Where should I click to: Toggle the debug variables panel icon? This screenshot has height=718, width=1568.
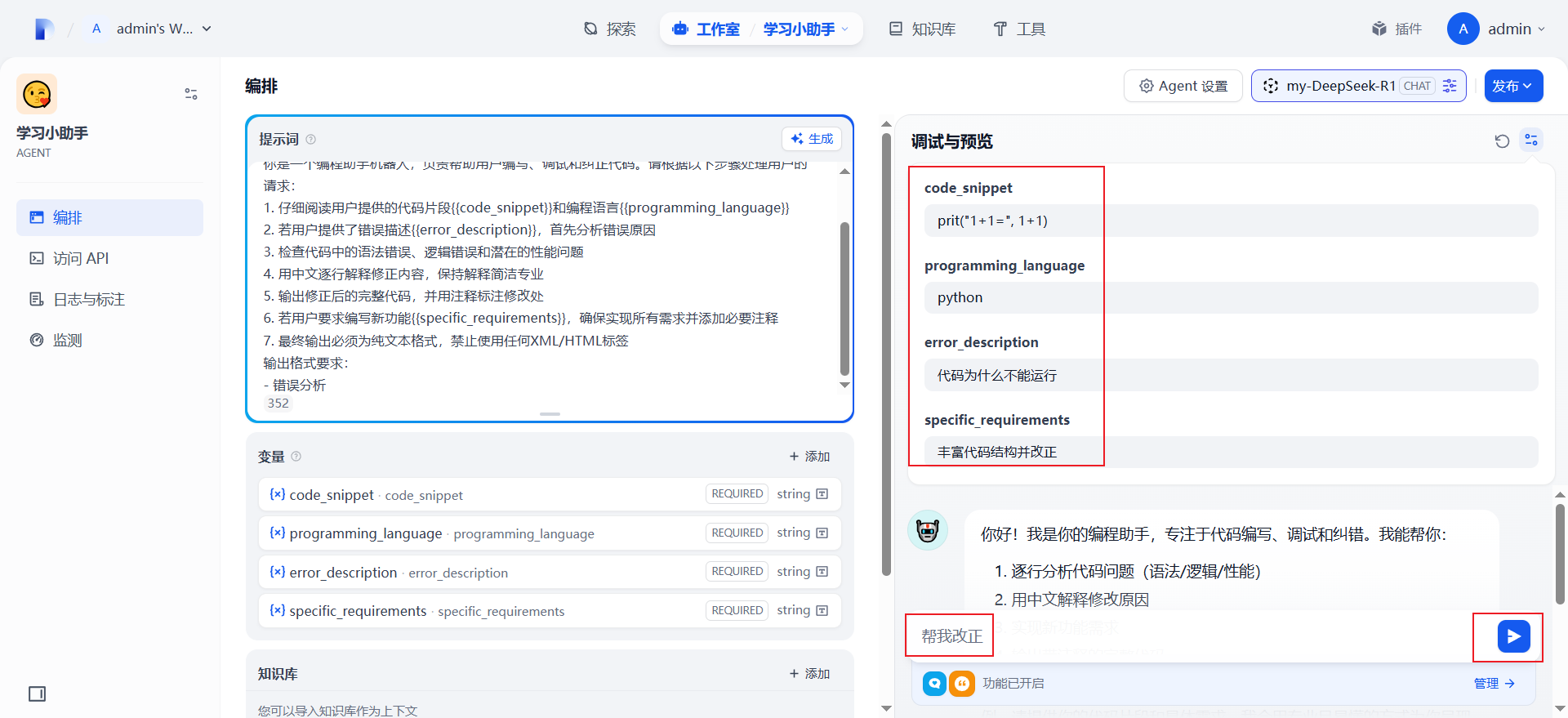pyautogui.click(x=1531, y=140)
